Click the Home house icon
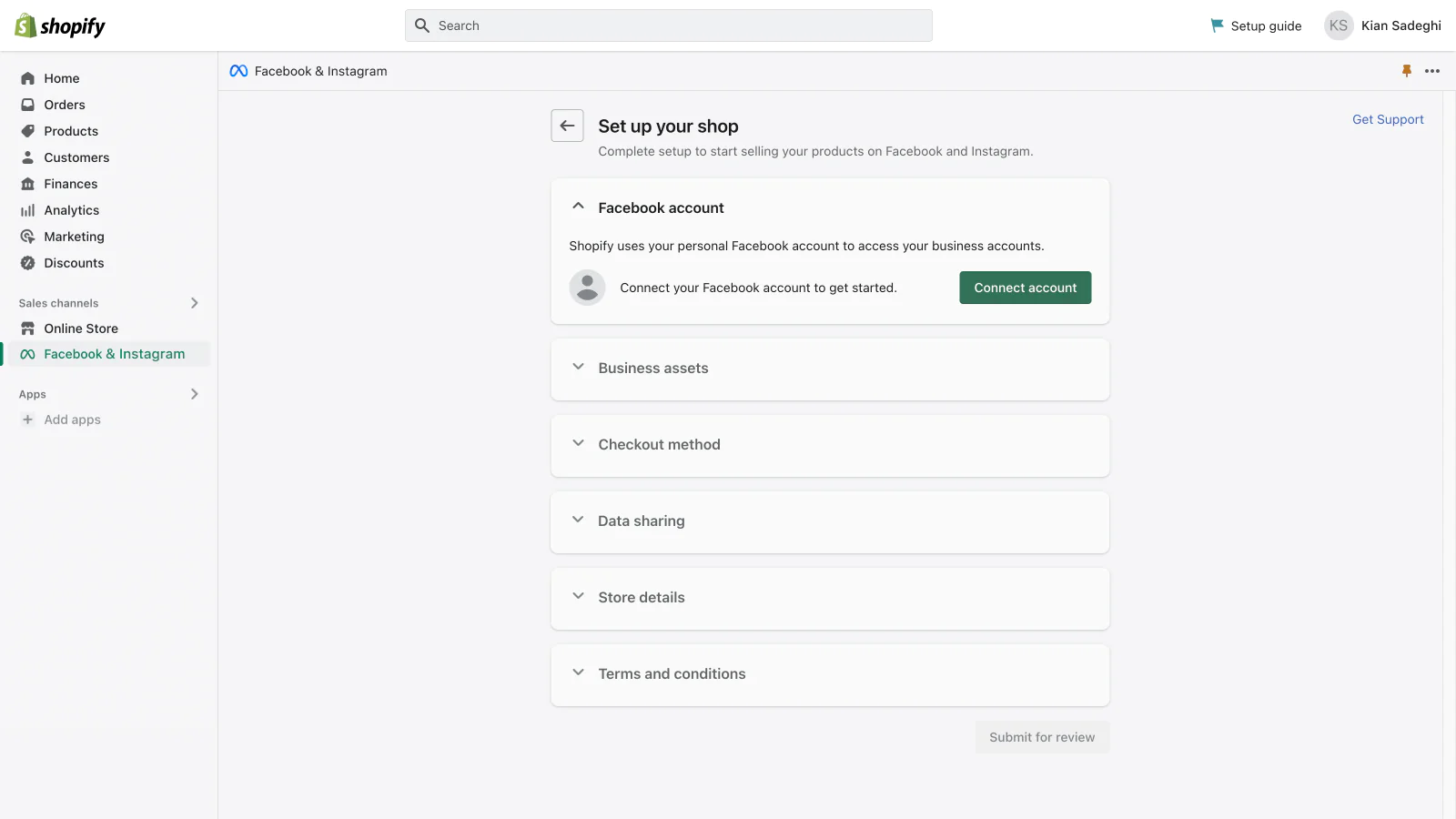The image size is (1456, 819). tap(28, 78)
